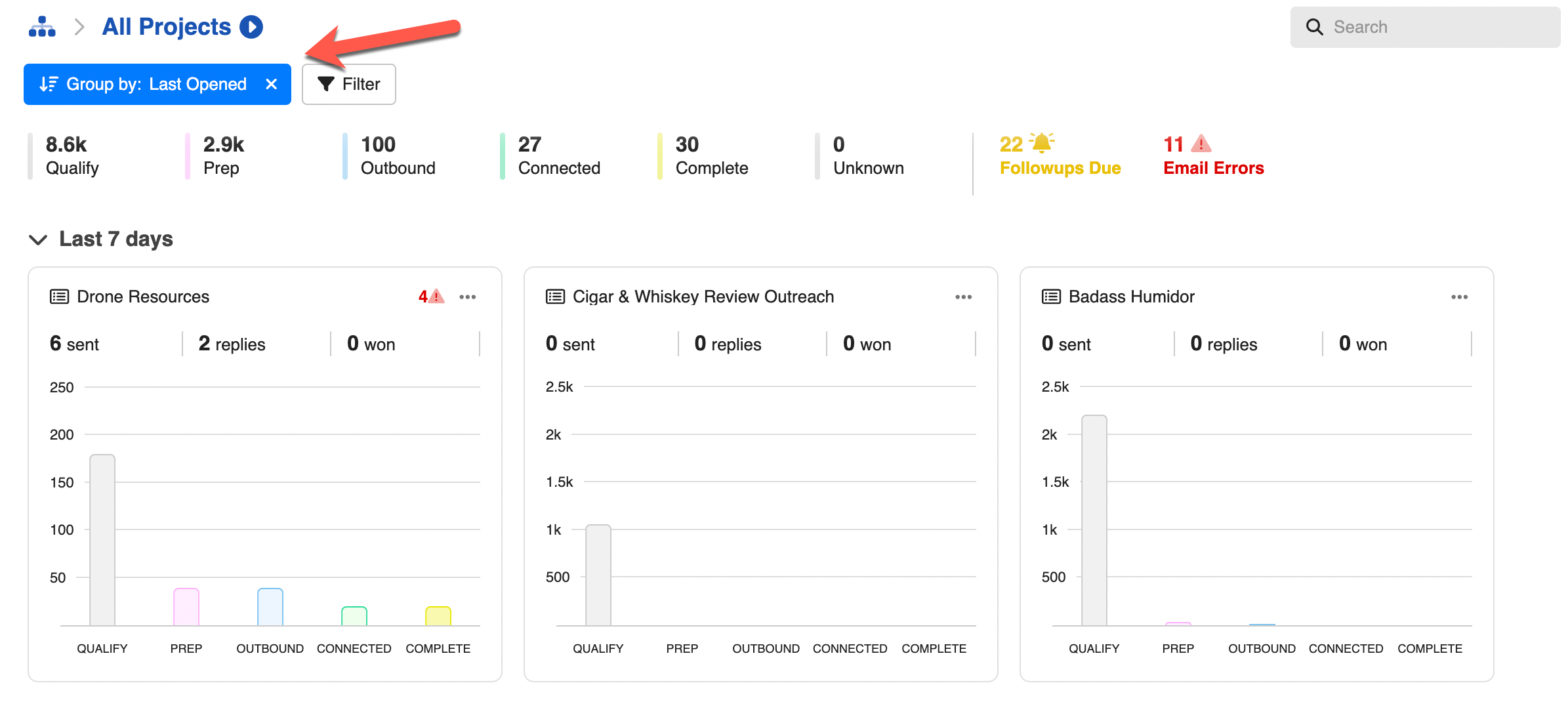Click the Cigar & Whiskey project list icon
Image resolution: width=1568 pixels, height=702 pixels.
(555, 297)
